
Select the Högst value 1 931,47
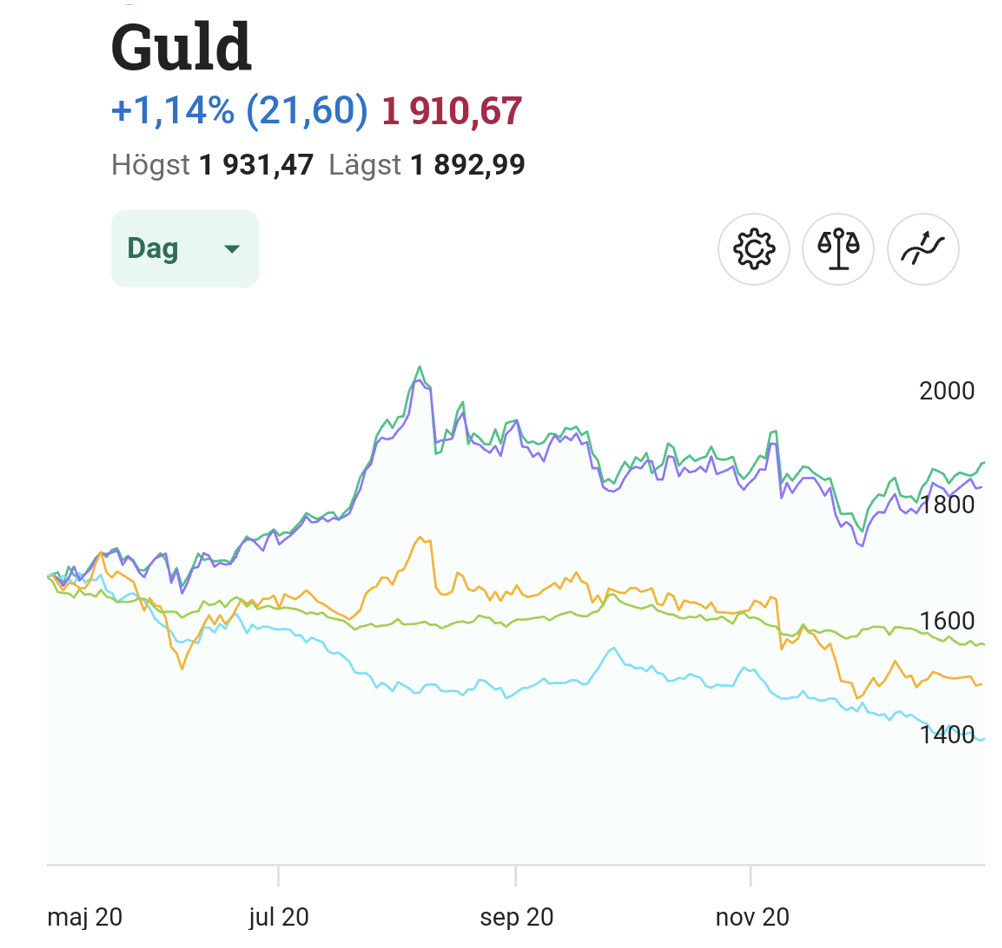[x=256, y=164]
